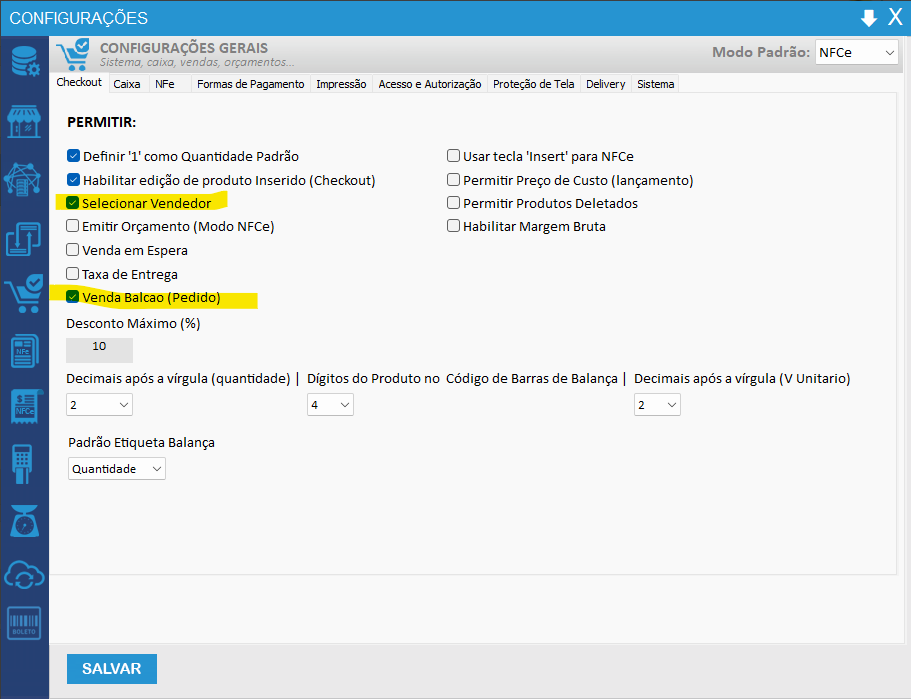The image size is (911, 699).
Task: Click the Boleto barcode icon
Action: coord(24,624)
